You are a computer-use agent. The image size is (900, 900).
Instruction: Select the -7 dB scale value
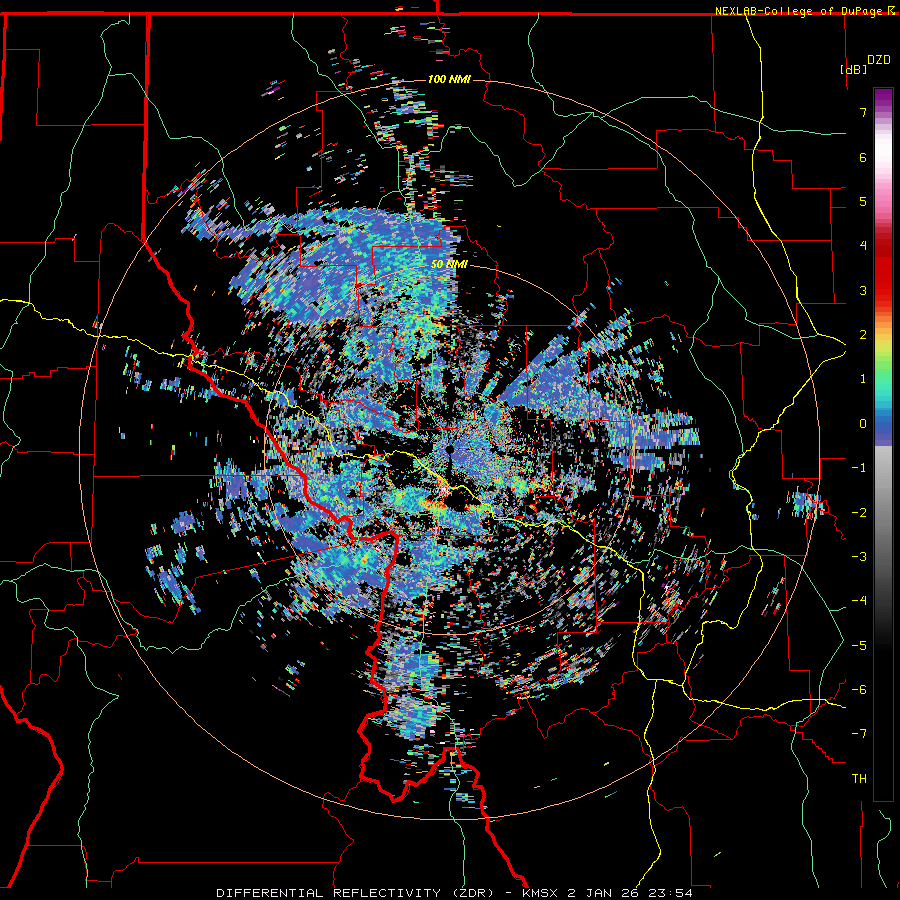coord(859,734)
